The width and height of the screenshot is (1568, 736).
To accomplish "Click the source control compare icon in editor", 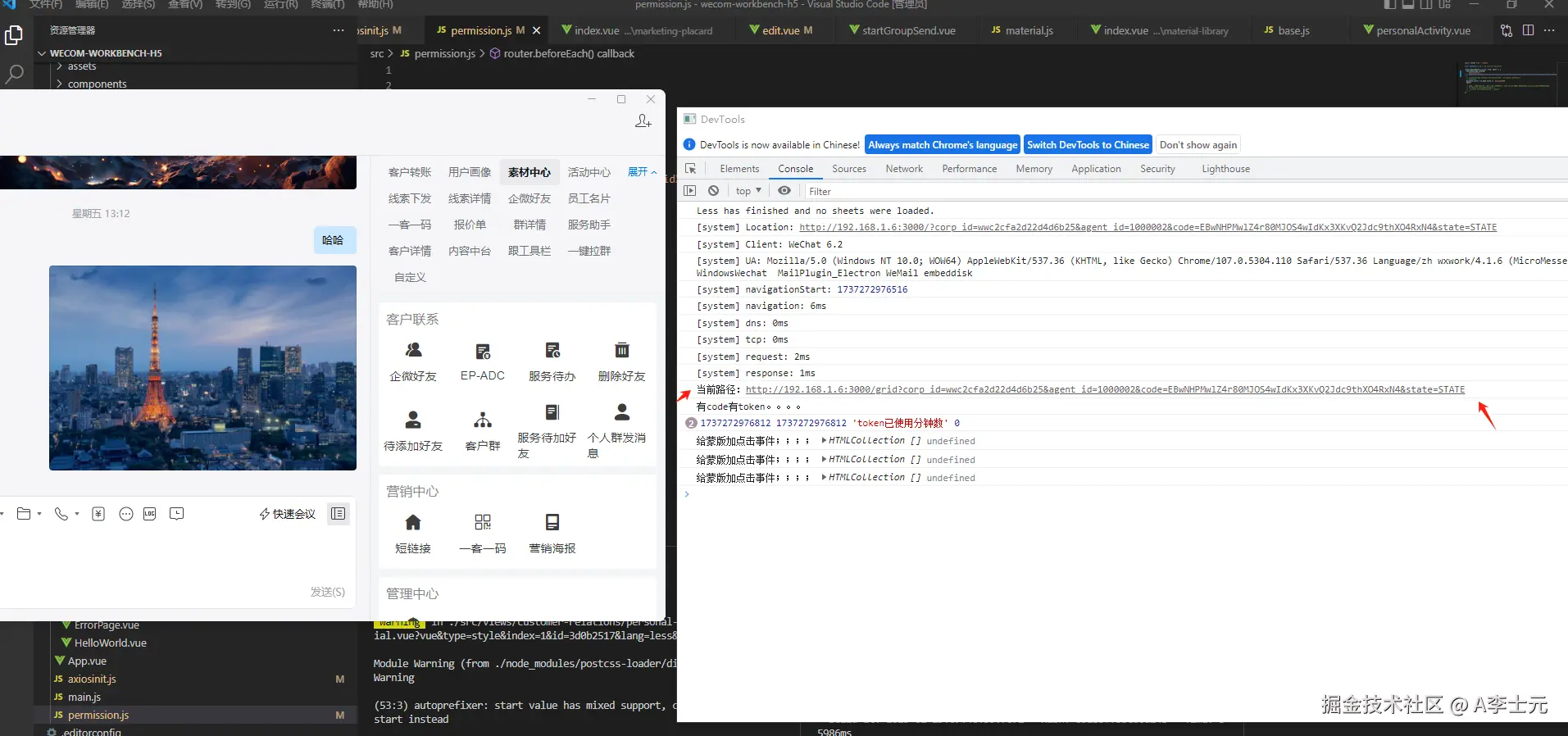I will coord(1507,30).
